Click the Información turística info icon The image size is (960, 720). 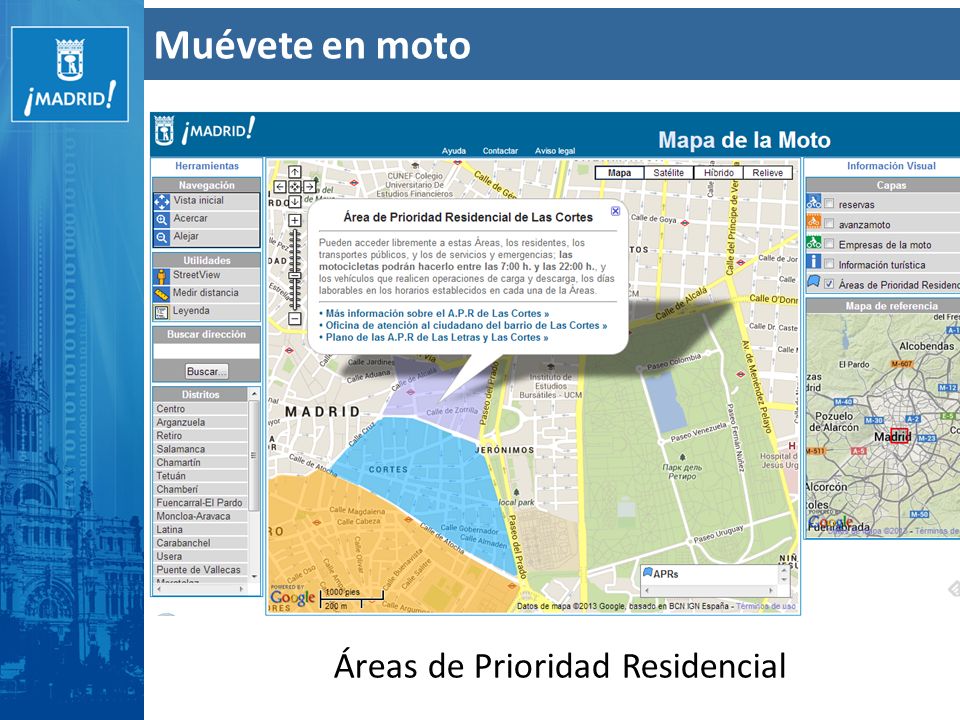[814, 262]
